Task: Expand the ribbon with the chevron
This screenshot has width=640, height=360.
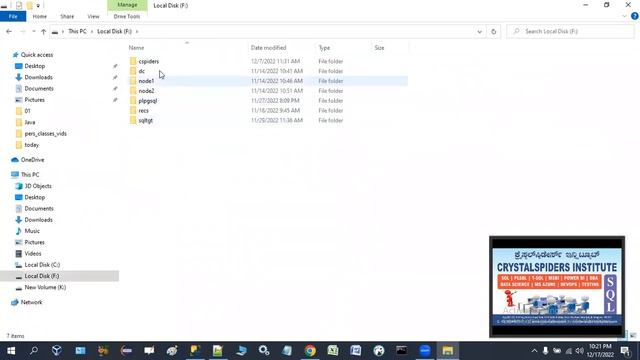Action: point(624,16)
